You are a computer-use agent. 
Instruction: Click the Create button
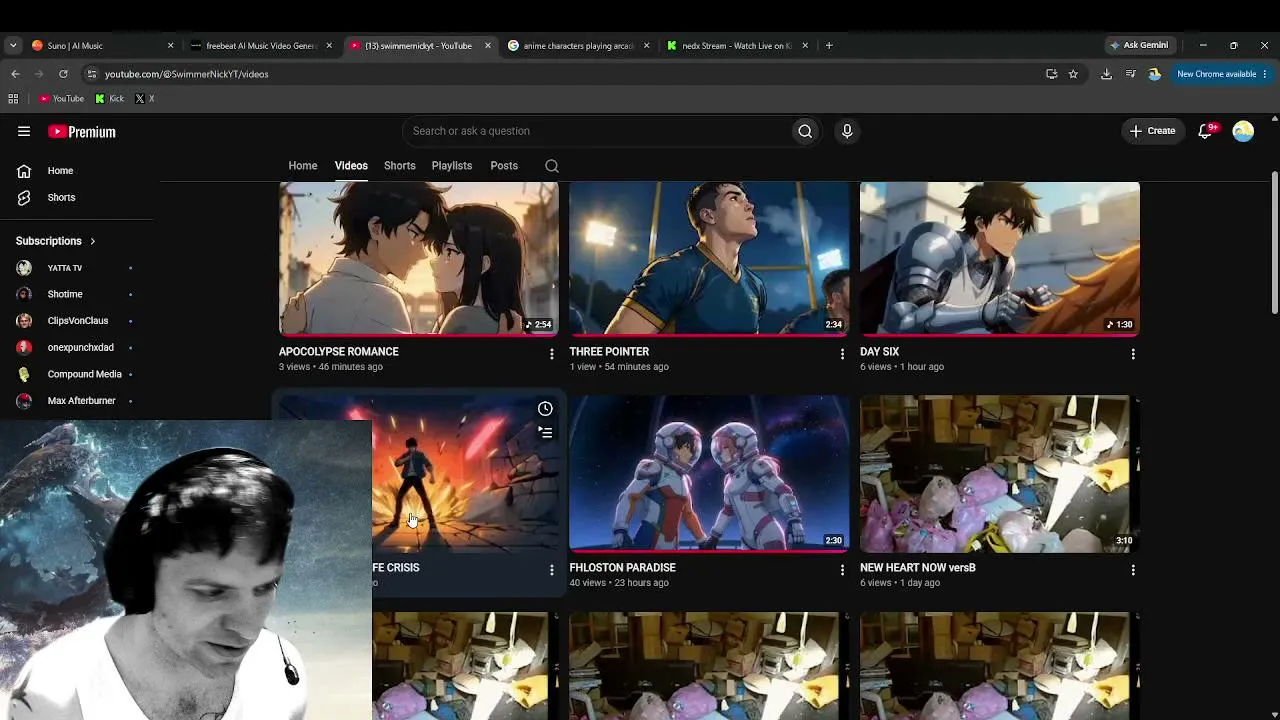pos(1152,131)
